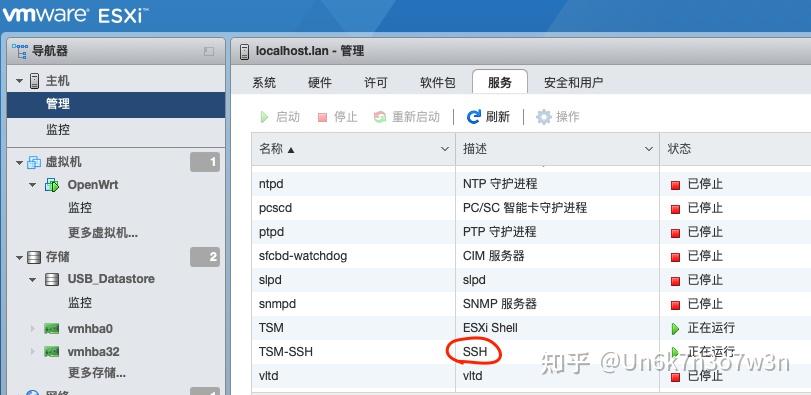Collapse the 主机 tree node
Image resolution: width=811 pixels, height=395 pixels.
pos(20,81)
